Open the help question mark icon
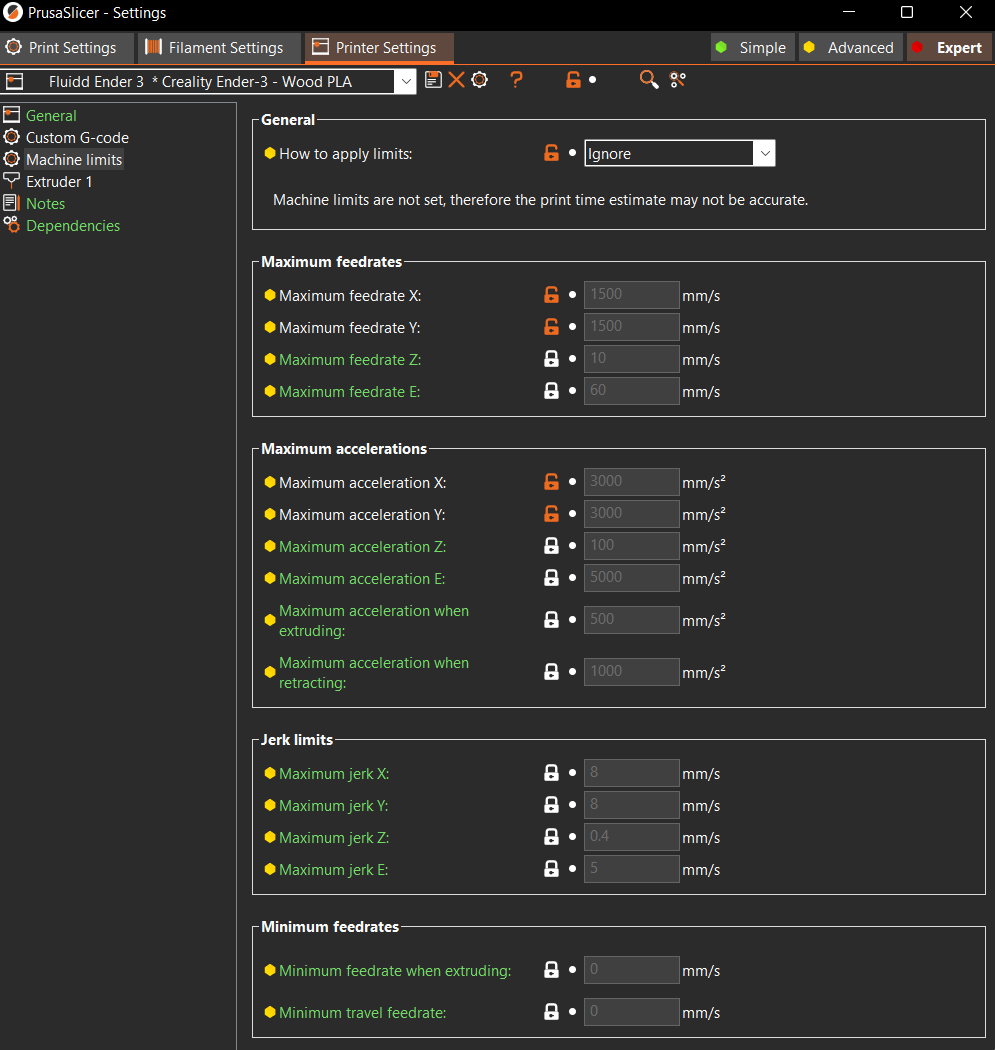Screen dimensions: 995x1050 [516, 80]
